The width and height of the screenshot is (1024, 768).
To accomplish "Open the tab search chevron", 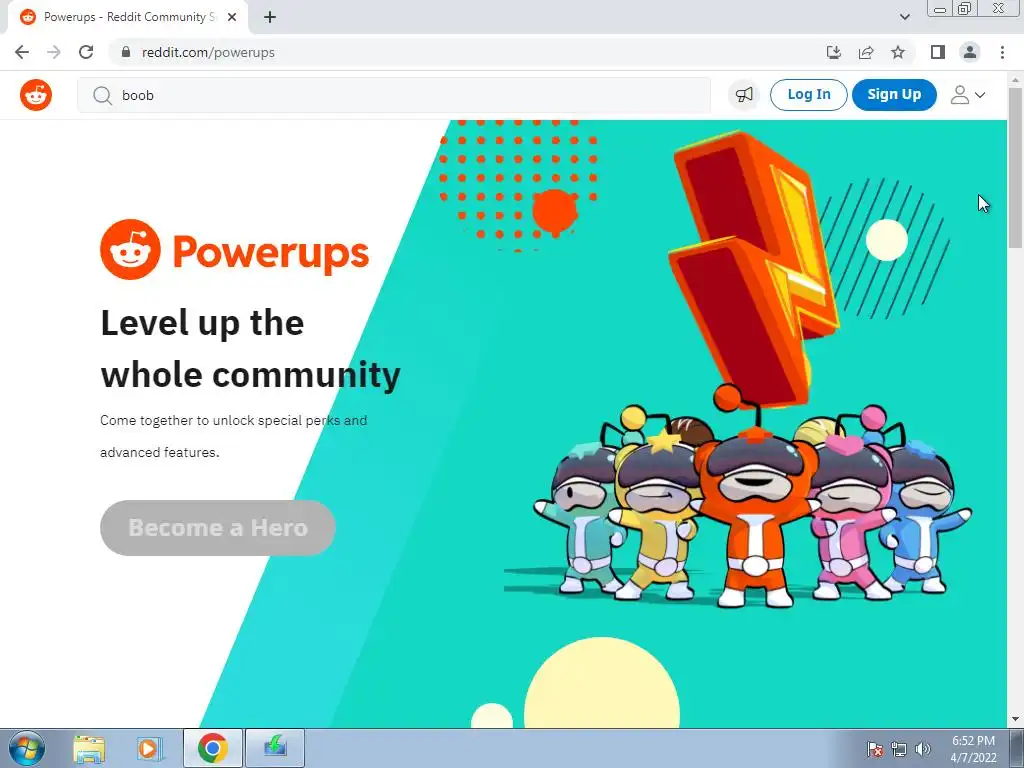I will [x=904, y=17].
